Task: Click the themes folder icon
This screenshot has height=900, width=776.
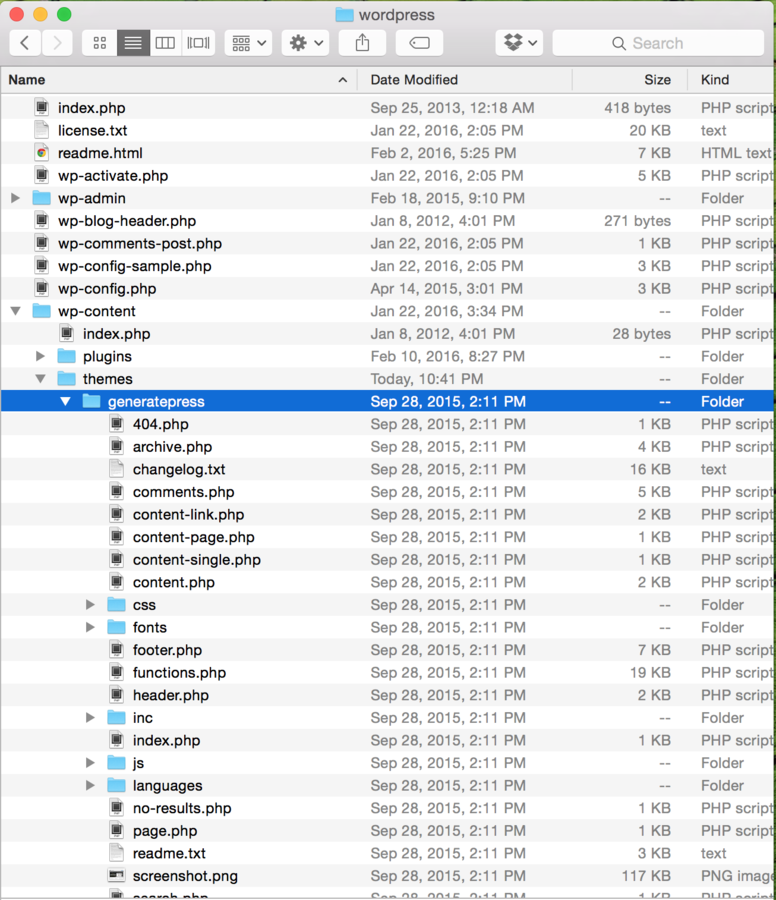Action: [67, 379]
